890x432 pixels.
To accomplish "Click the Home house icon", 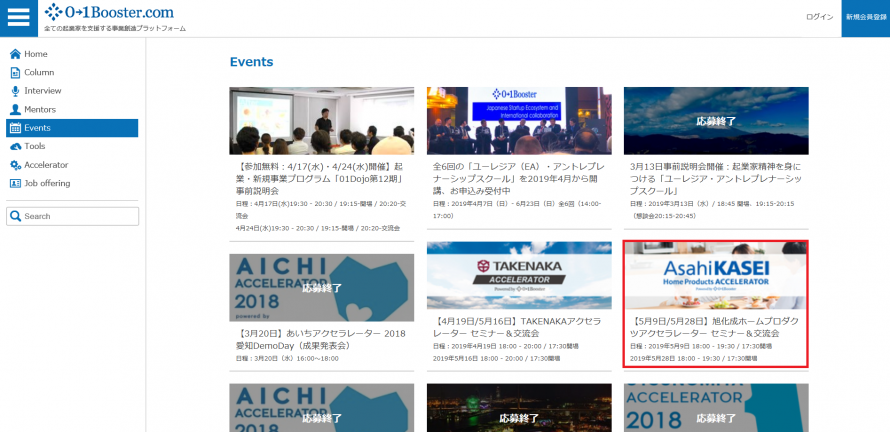I will click(15, 54).
